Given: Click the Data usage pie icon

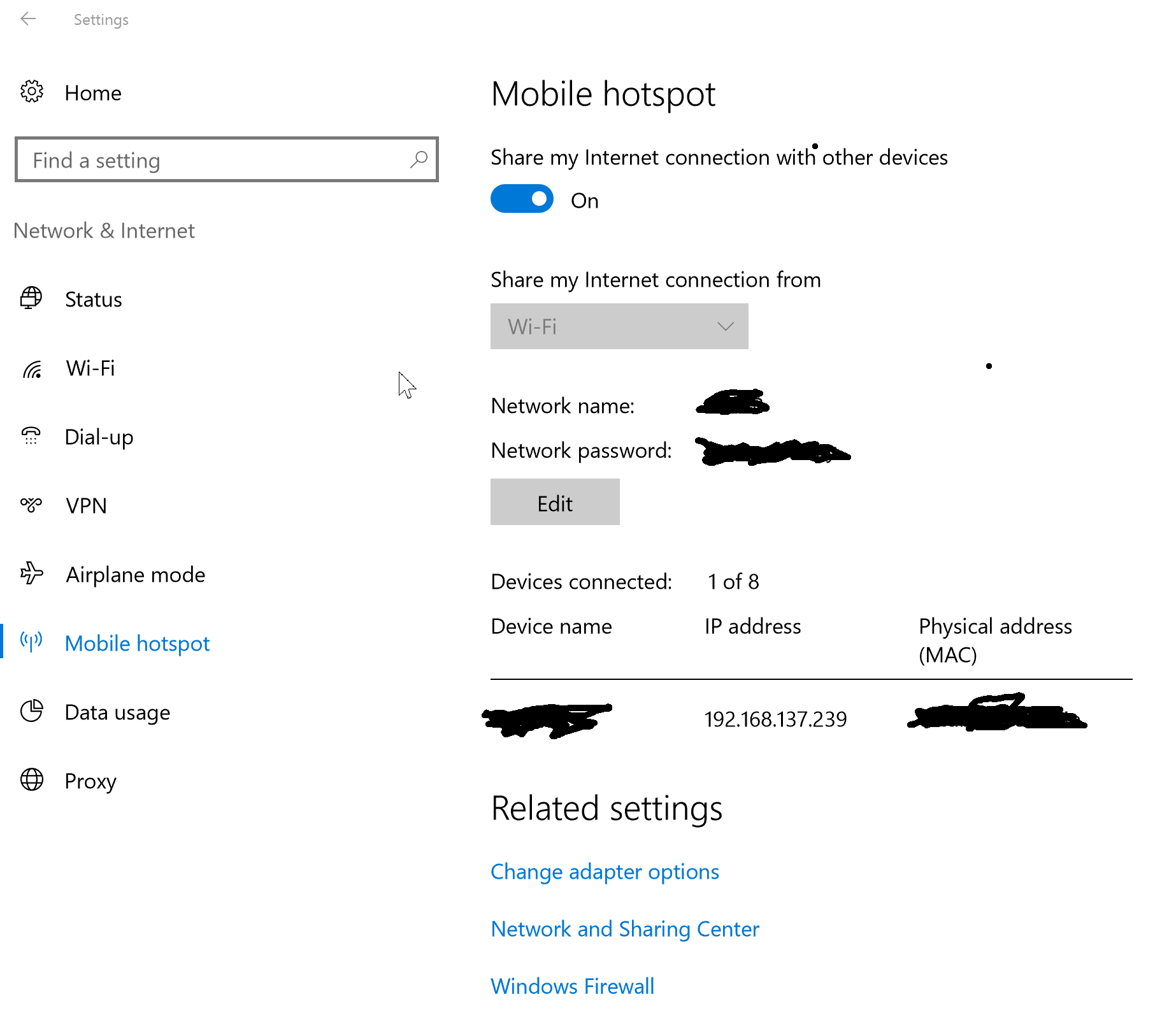Looking at the screenshot, I should coord(31,711).
